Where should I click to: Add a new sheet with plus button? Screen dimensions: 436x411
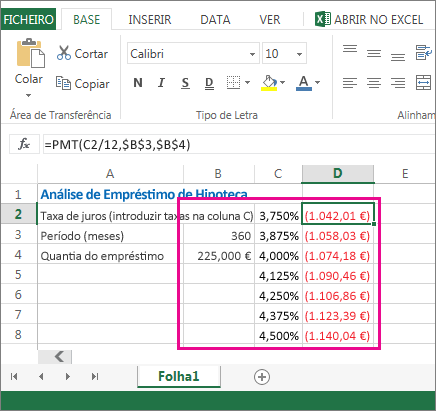(262, 377)
